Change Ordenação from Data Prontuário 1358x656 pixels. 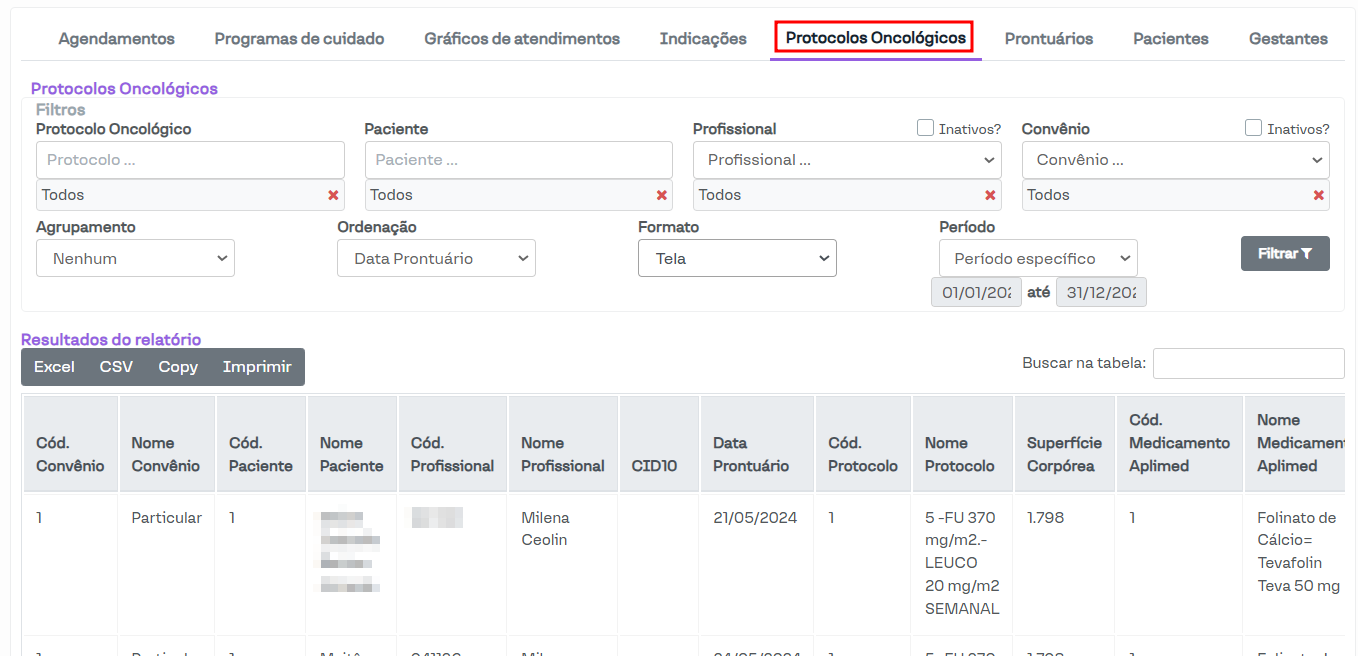[436, 258]
